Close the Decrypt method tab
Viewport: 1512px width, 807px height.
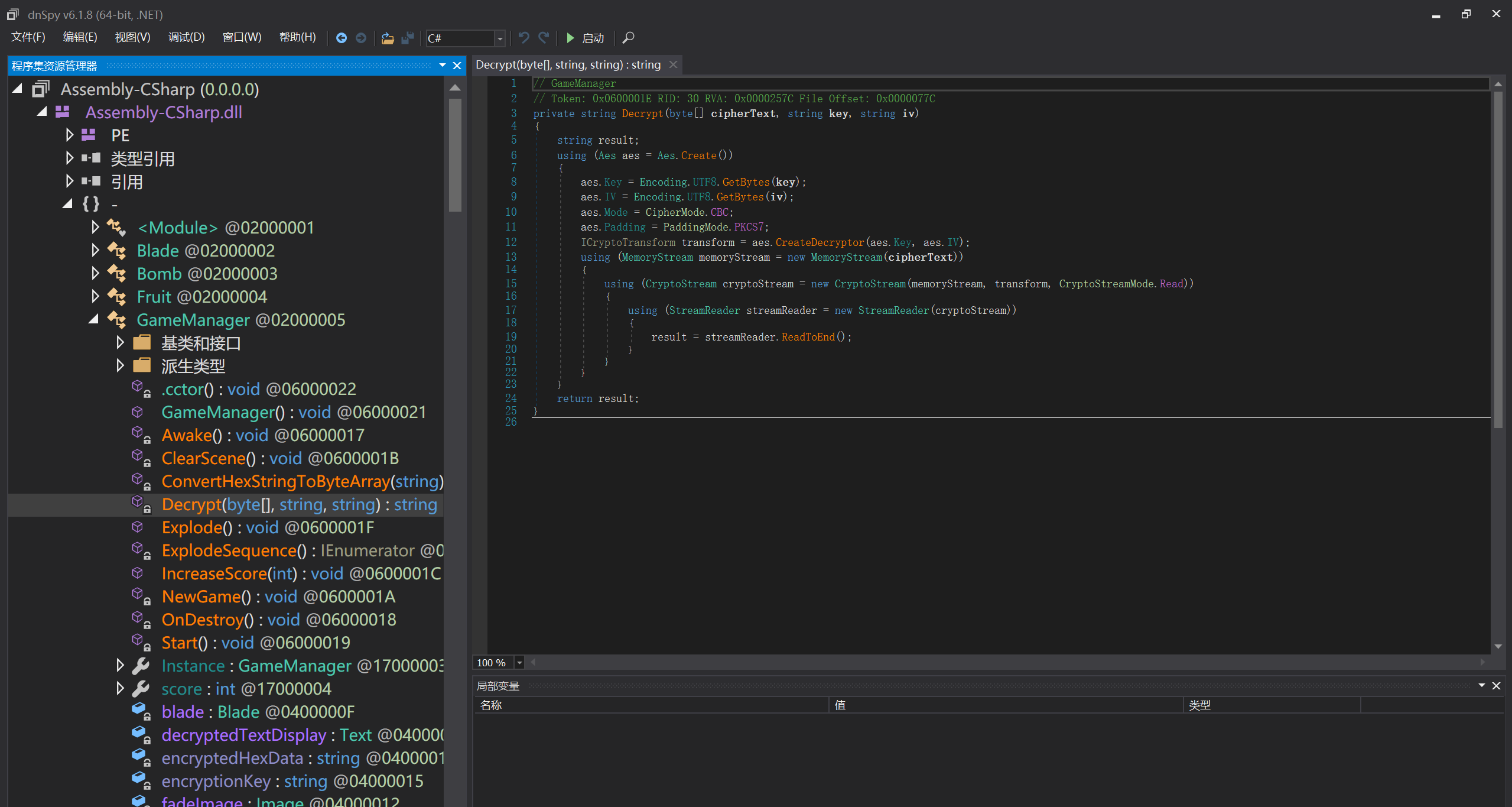(x=673, y=64)
